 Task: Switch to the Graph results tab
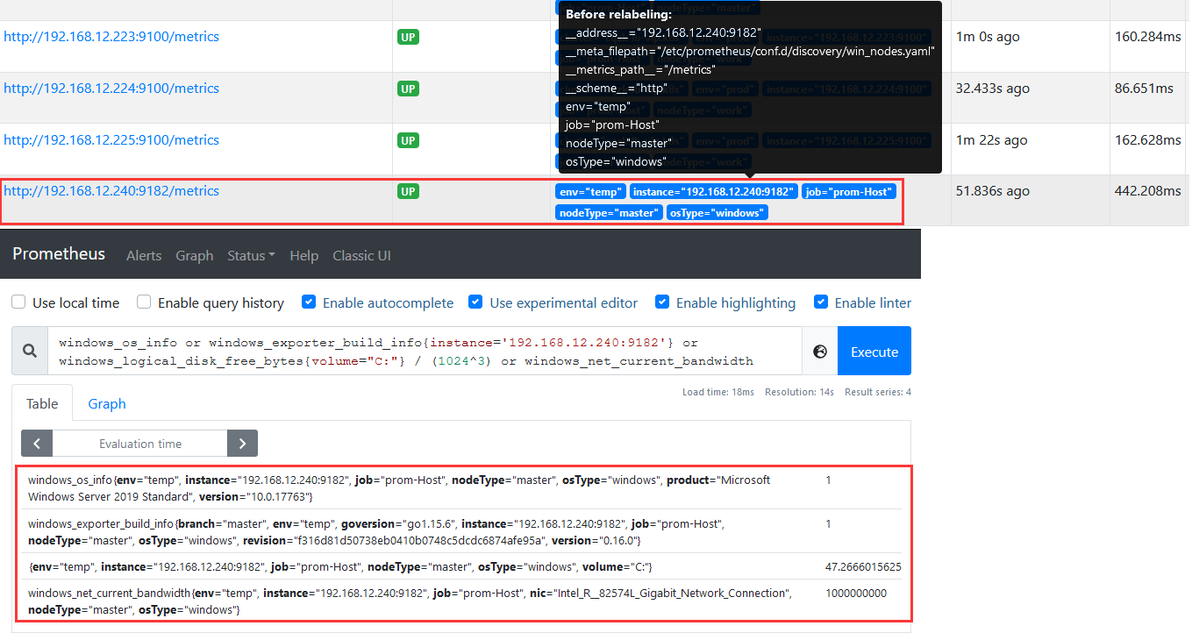click(107, 404)
